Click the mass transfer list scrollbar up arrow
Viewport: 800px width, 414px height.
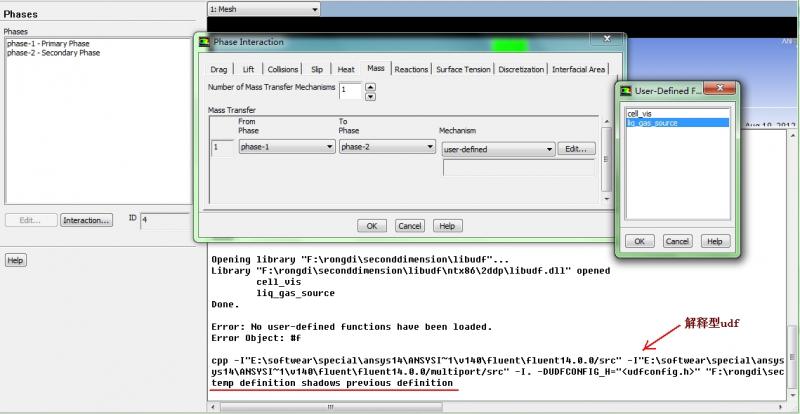pyautogui.click(x=607, y=121)
